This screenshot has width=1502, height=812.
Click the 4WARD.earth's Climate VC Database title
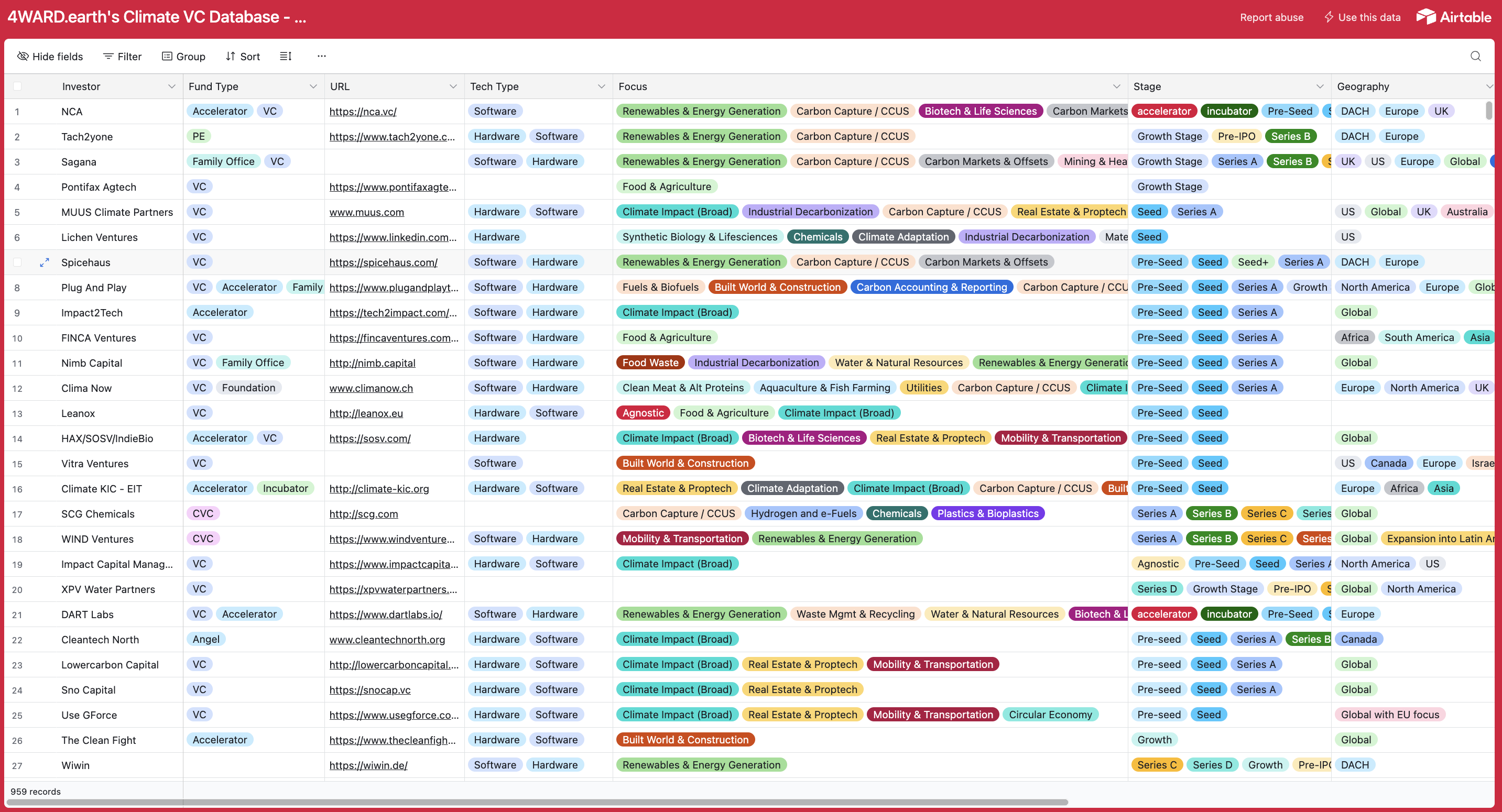click(x=156, y=17)
